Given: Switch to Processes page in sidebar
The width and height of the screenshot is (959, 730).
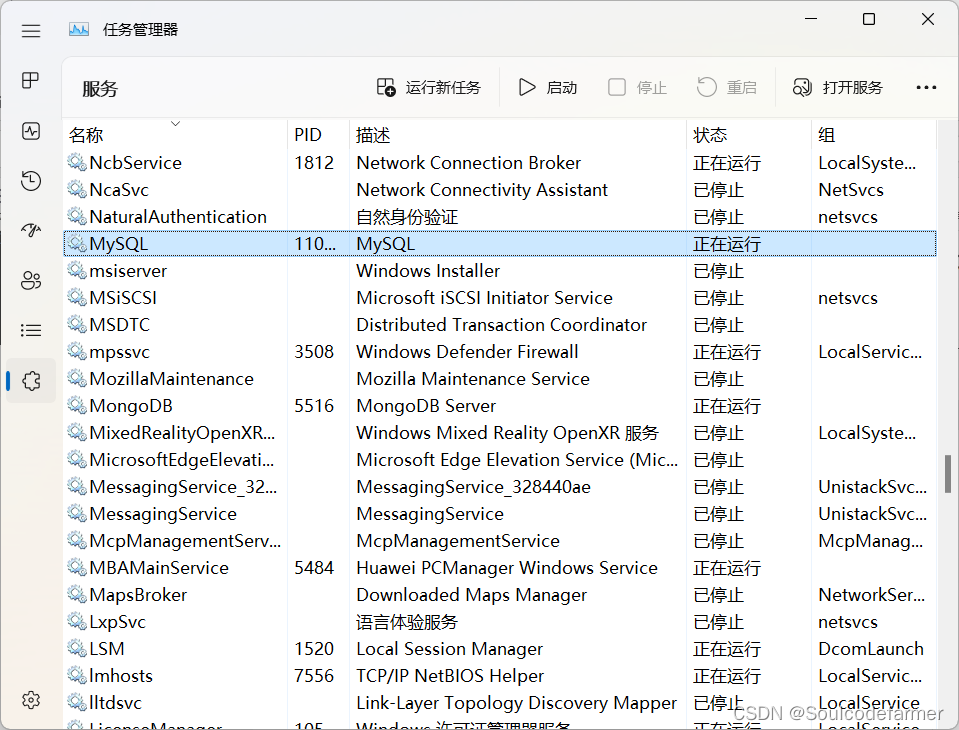Looking at the screenshot, I should [x=31, y=81].
